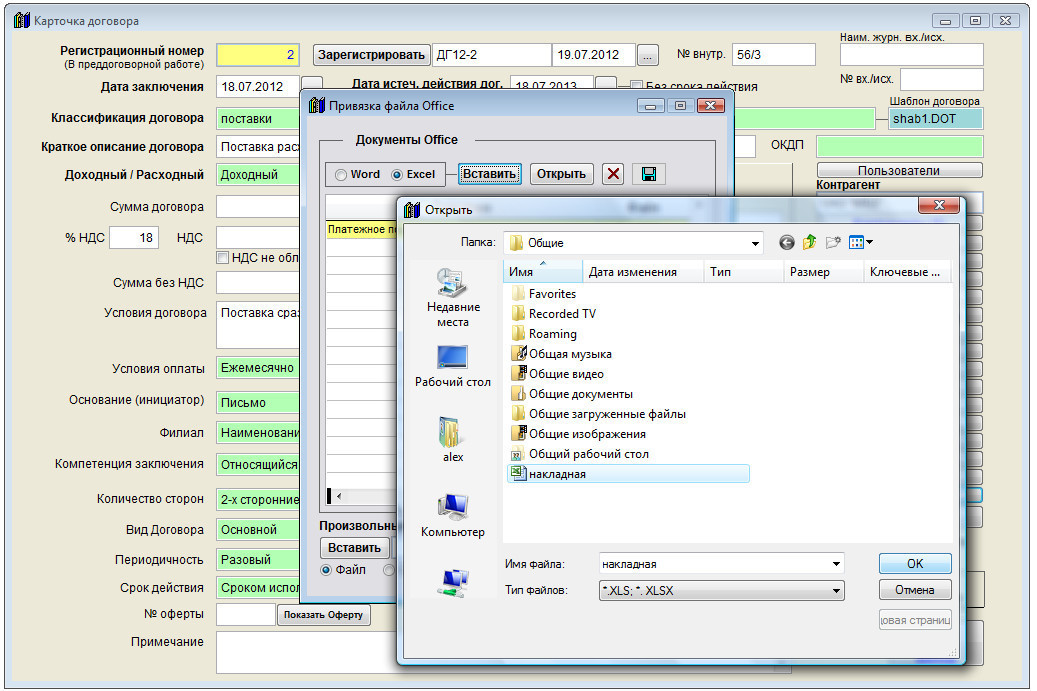Screen dimensions: 1037x691
Task: Go back using the back arrow icon
Action: [x=787, y=242]
